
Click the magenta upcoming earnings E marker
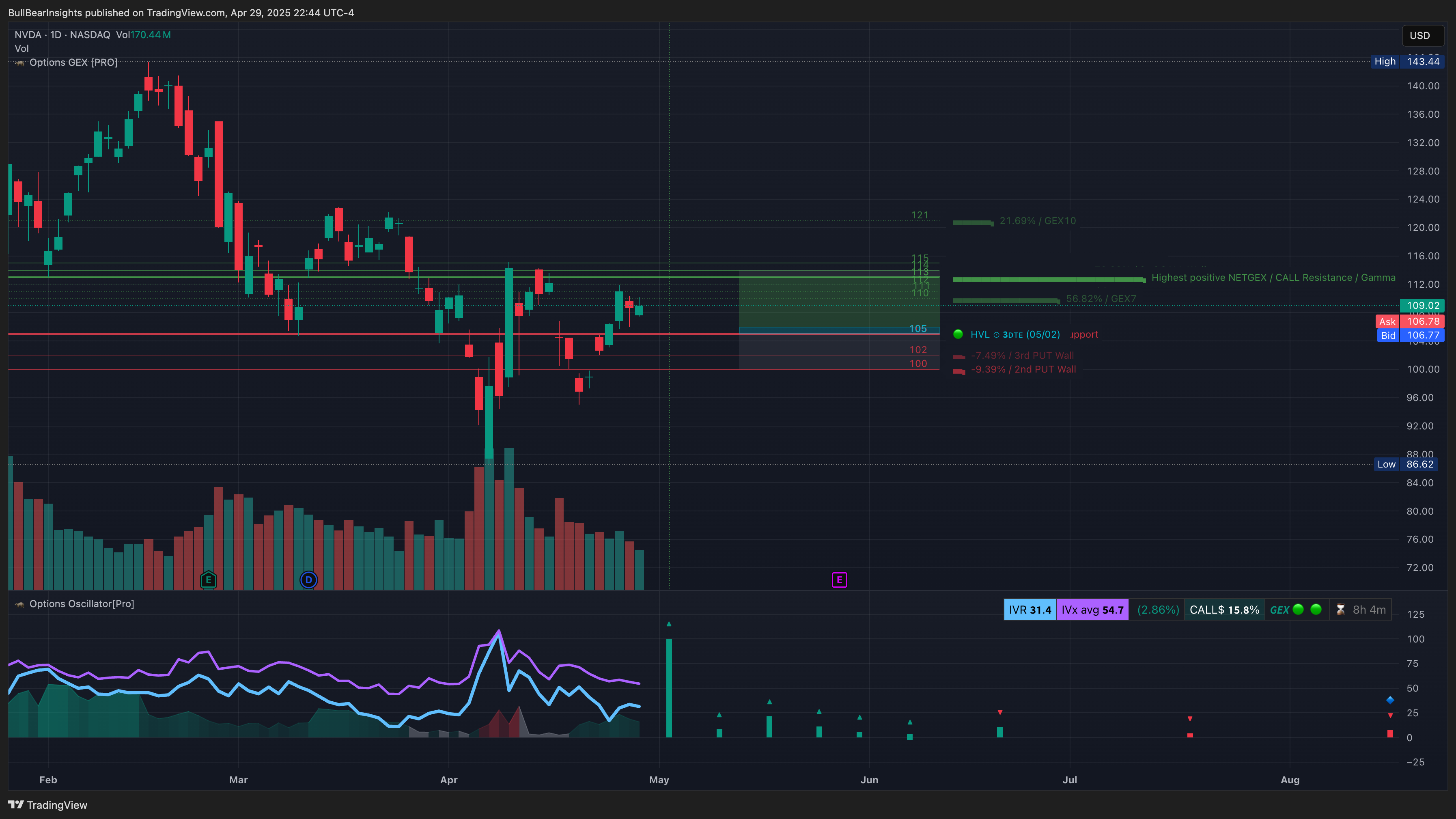click(x=839, y=580)
